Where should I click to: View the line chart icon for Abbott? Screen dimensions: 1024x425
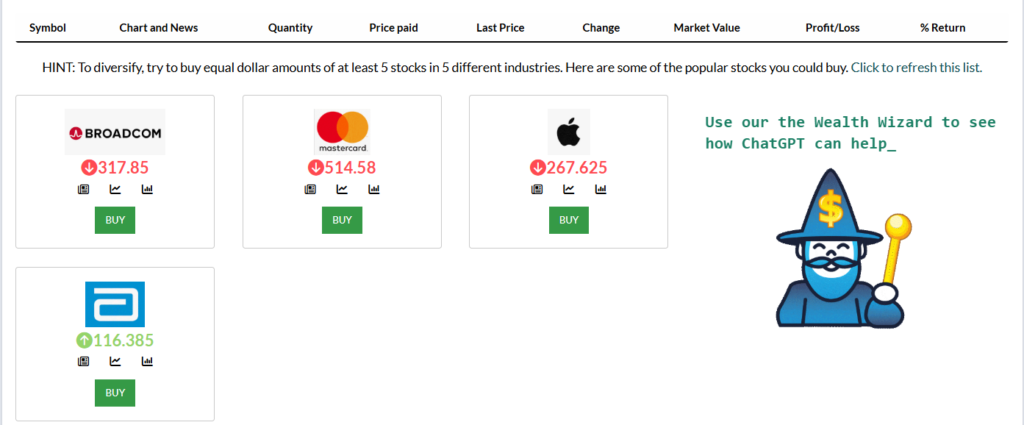[115, 361]
